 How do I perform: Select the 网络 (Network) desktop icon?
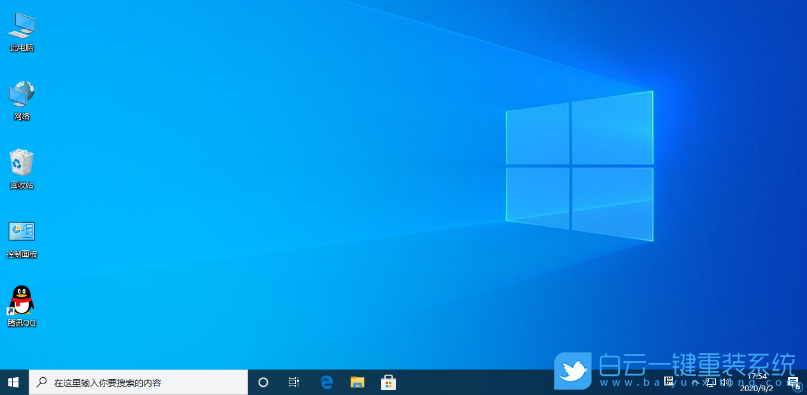(x=22, y=100)
